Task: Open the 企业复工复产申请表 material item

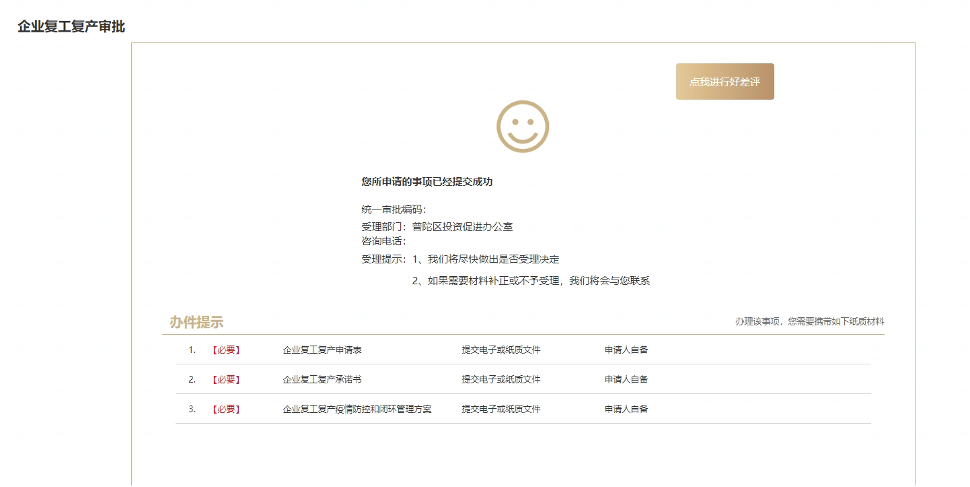Action: (x=322, y=351)
